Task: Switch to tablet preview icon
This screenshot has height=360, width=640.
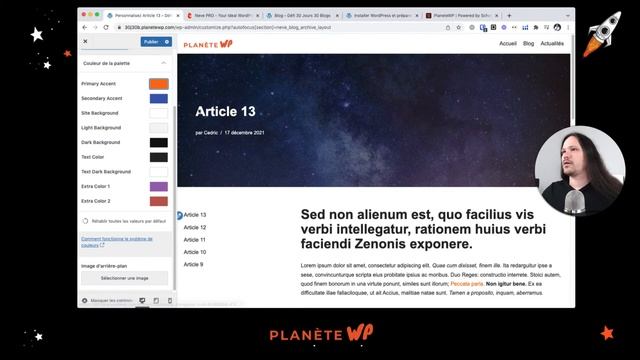Action: point(156,300)
